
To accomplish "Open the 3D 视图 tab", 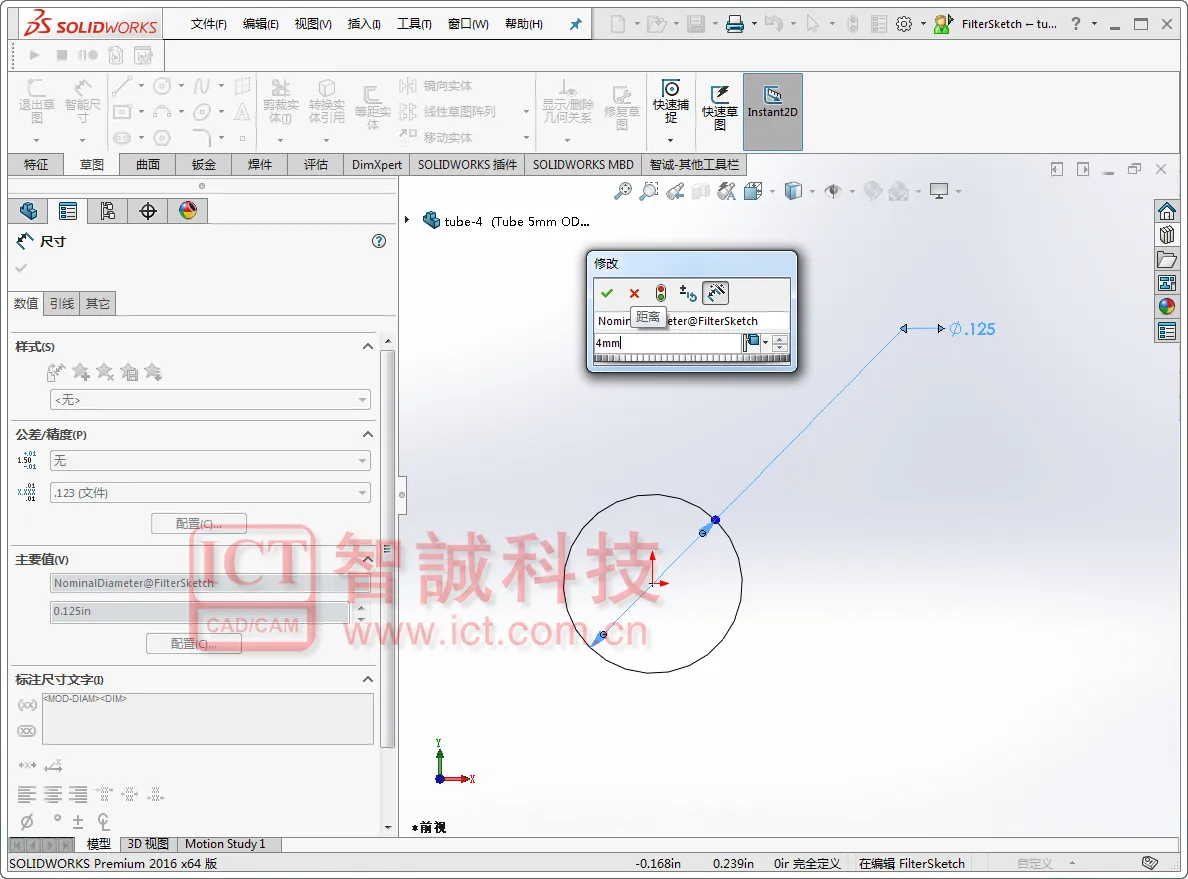I will [148, 844].
